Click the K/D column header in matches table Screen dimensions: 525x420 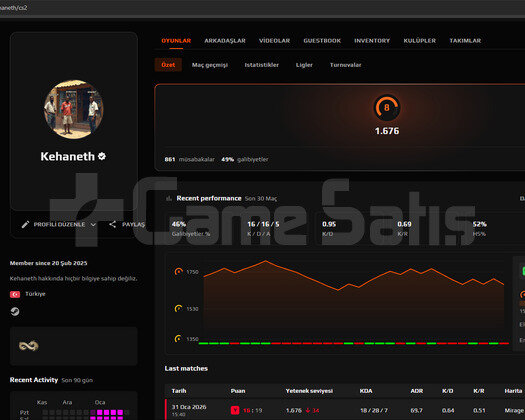click(448, 391)
